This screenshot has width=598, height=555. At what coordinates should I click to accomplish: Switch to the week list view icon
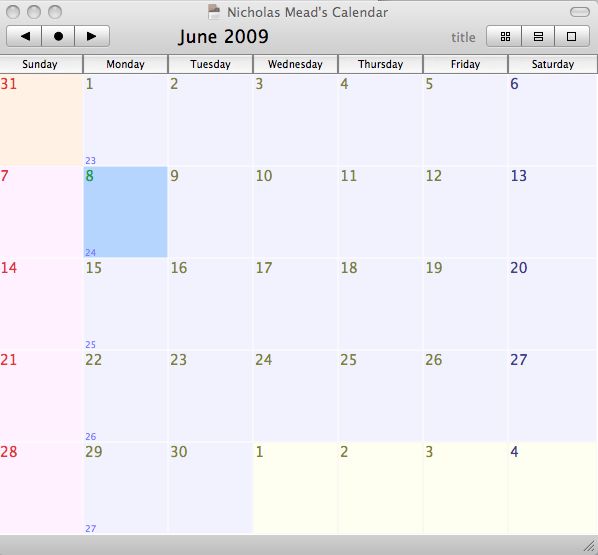click(538, 36)
